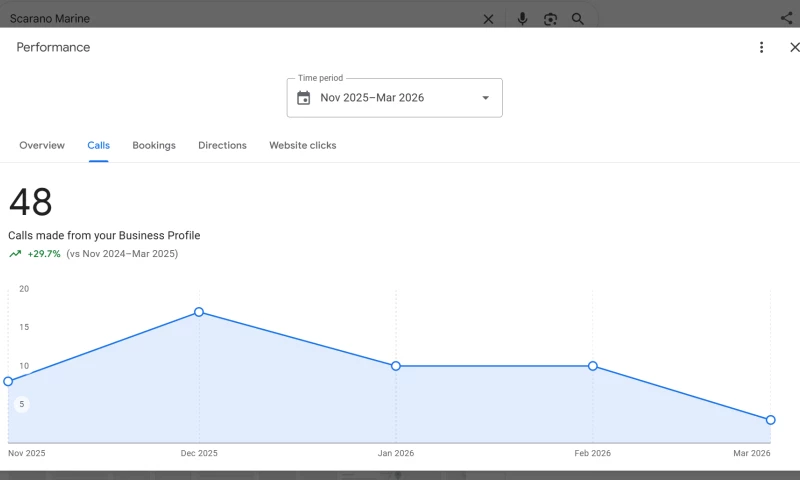The image size is (800, 480).
Task: Start voice search with microphone icon
Action: [x=522, y=19]
